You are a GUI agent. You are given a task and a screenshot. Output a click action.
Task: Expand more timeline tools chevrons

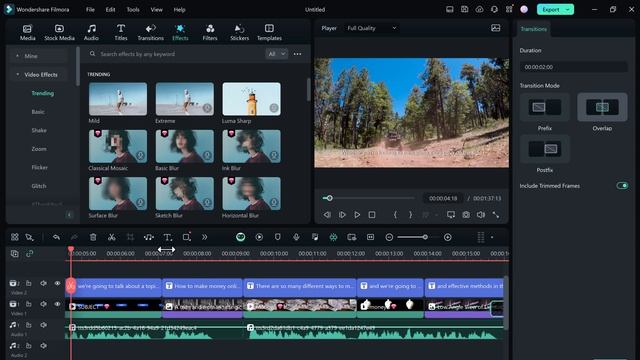coord(204,237)
